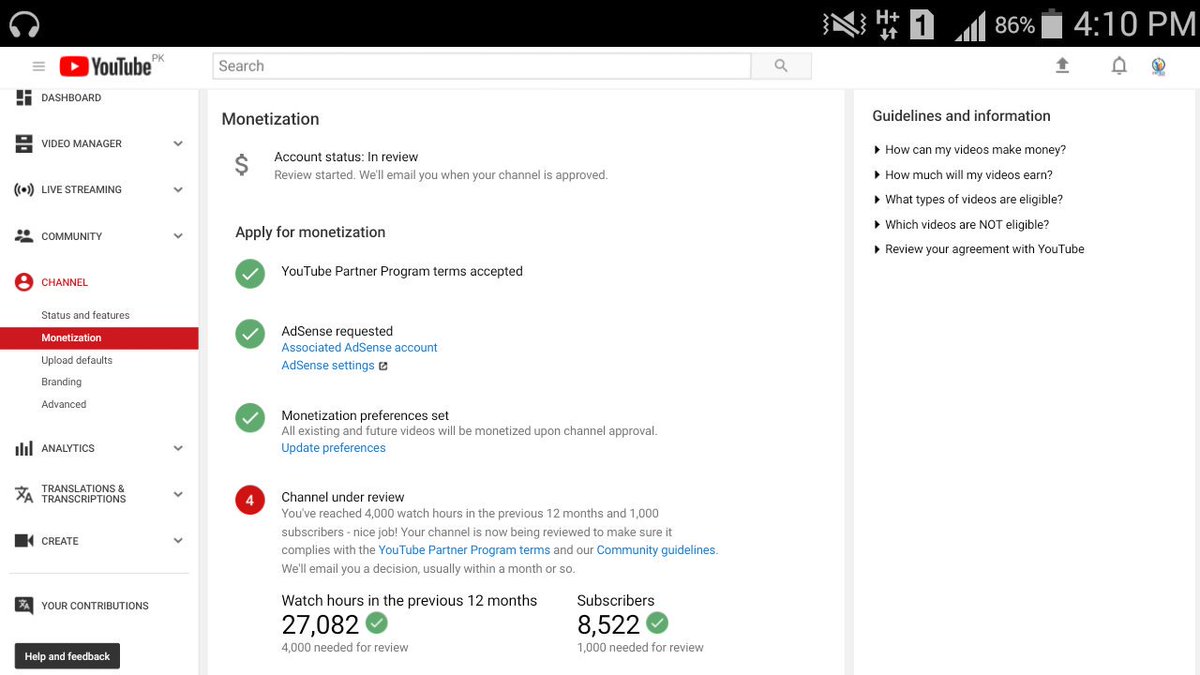Expand 'How can my videos make money?'
1200x675 pixels.
pyautogui.click(x=970, y=150)
